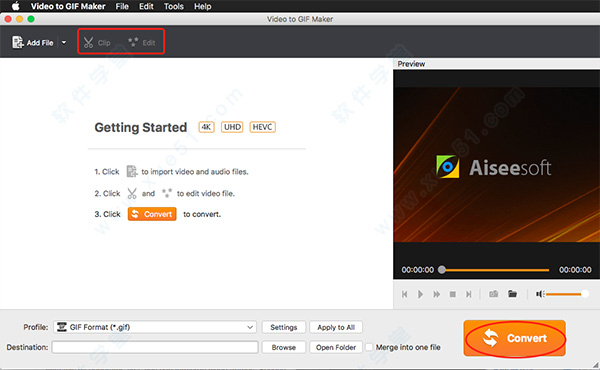600x370 pixels.
Task: Open the snapshot folder icon
Action: pyautogui.click(x=512, y=293)
